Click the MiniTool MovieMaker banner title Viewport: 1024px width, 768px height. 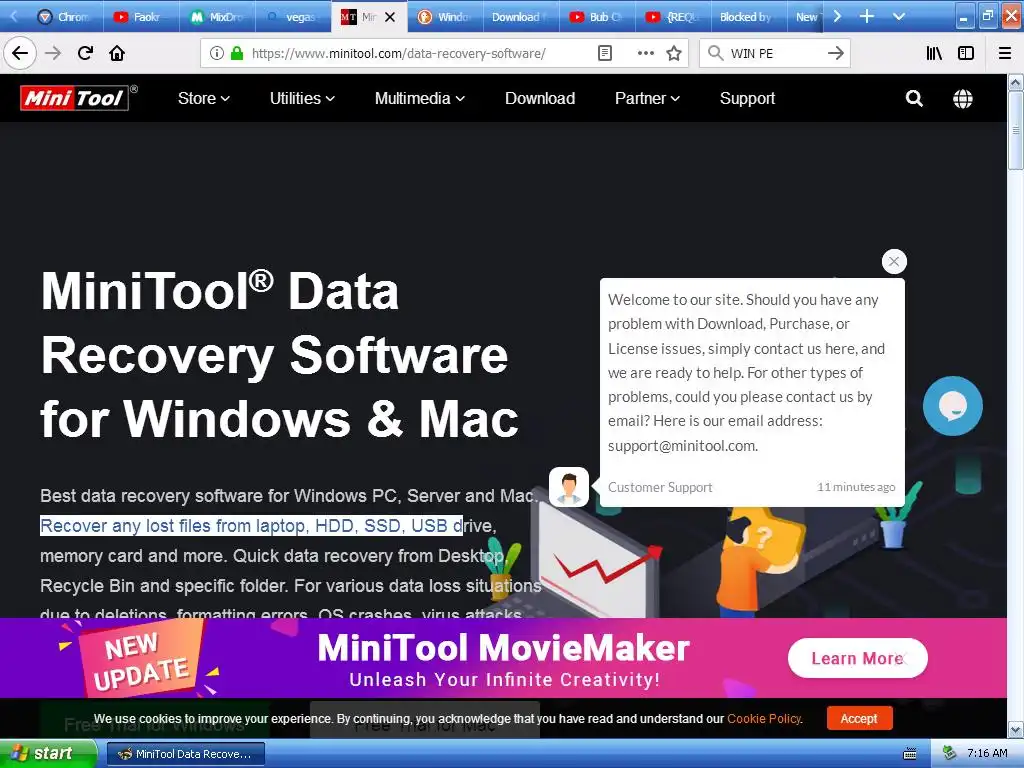pyautogui.click(x=504, y=648)
